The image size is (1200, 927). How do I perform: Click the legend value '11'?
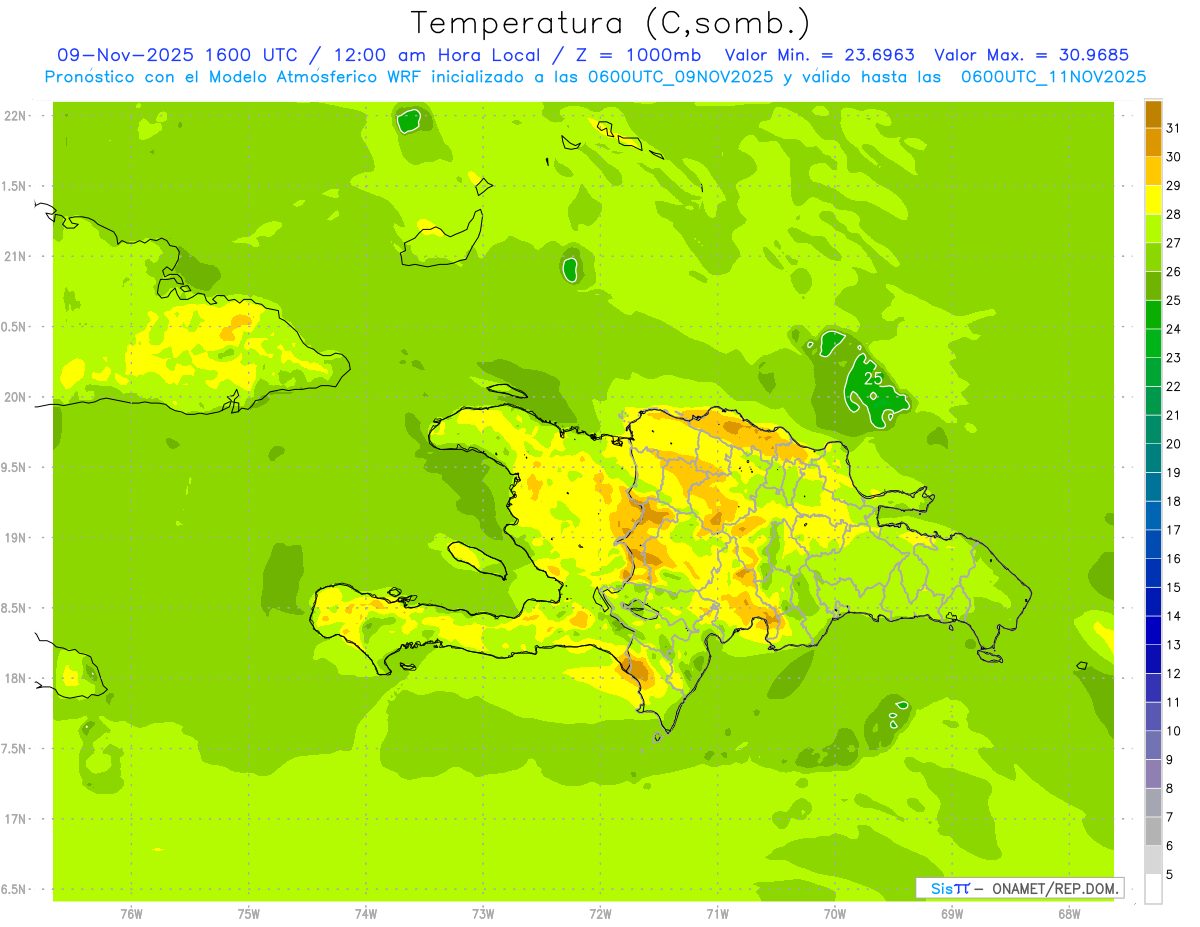click(x=1174, y=703)
